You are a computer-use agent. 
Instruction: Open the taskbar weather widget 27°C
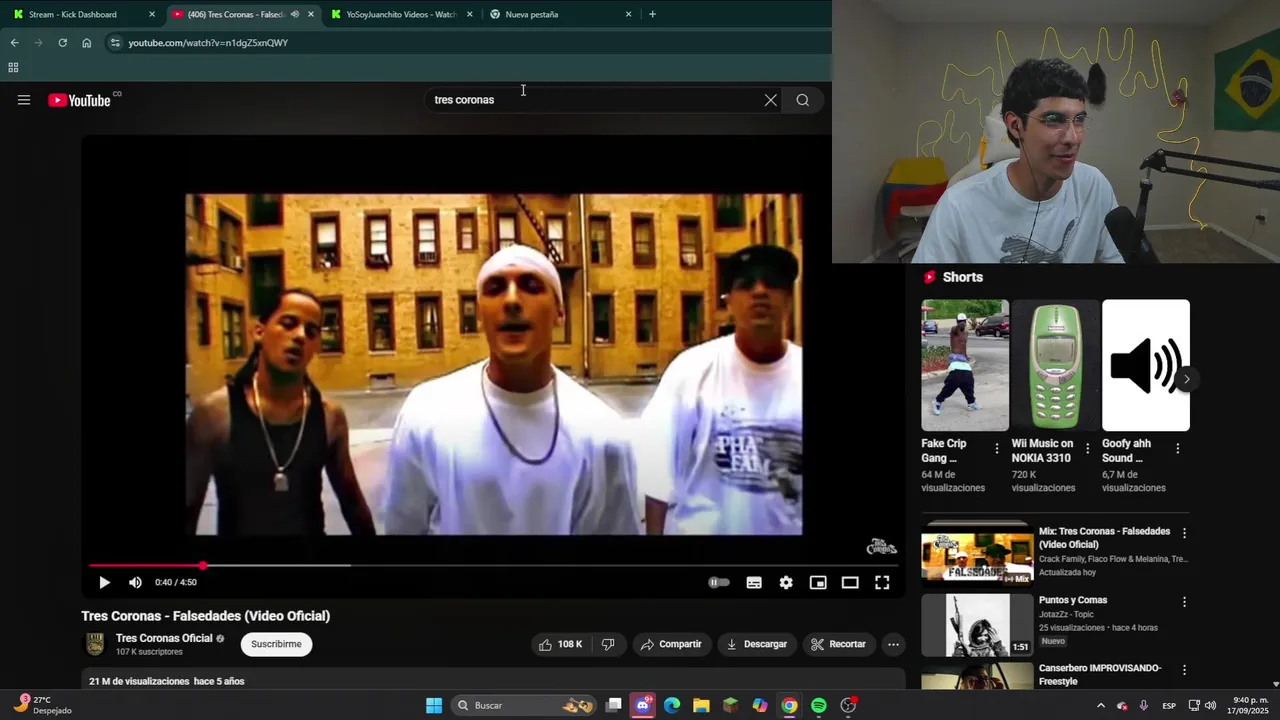42,705
